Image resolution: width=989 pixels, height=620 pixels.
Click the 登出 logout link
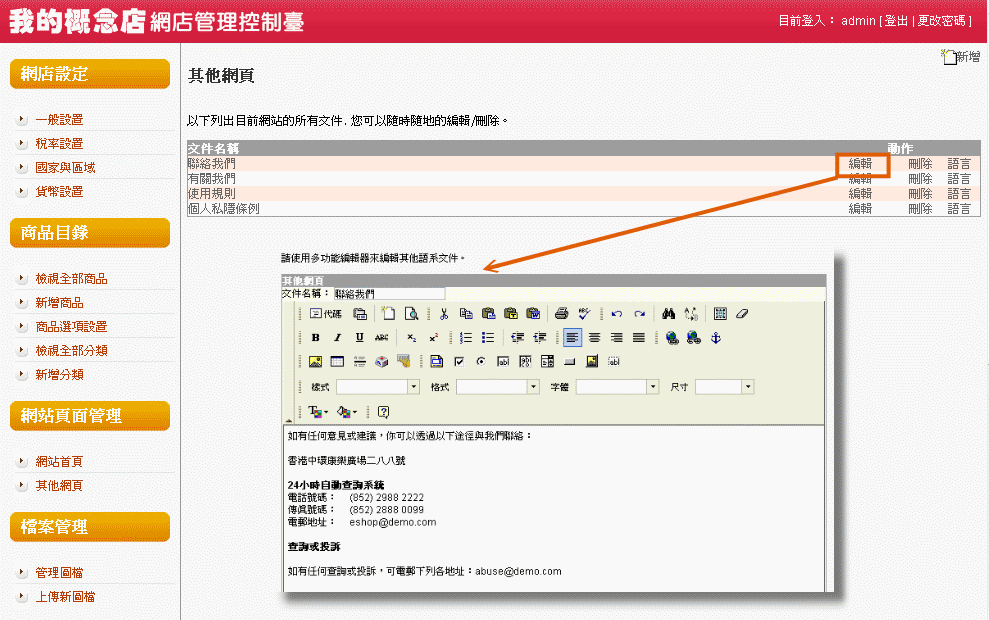[895, 21]
